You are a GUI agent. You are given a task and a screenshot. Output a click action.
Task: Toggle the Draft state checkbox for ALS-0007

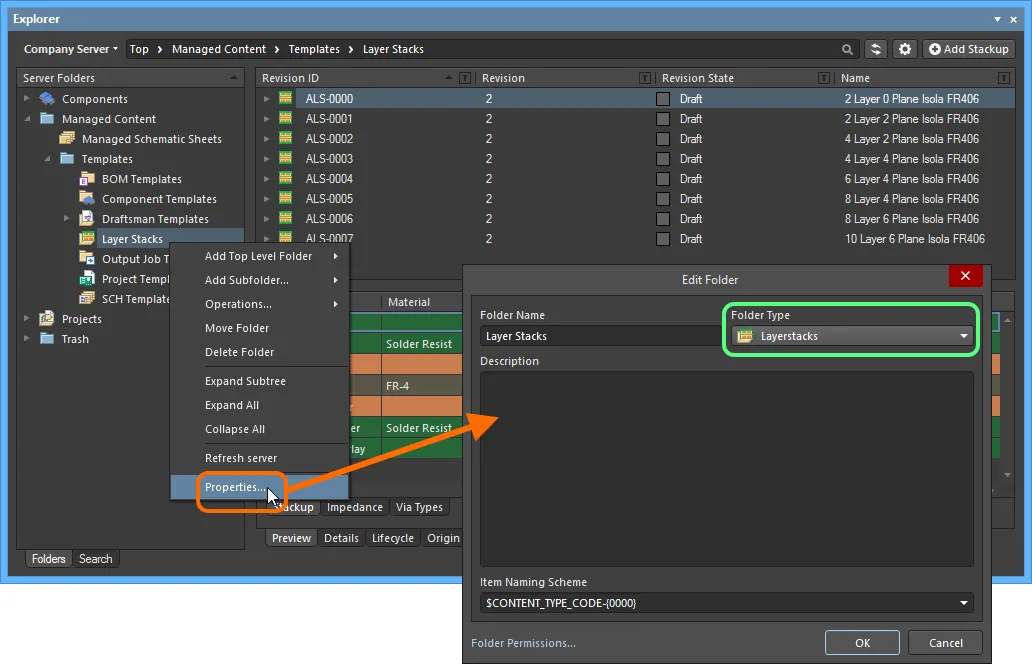click(x=663, y=238)
